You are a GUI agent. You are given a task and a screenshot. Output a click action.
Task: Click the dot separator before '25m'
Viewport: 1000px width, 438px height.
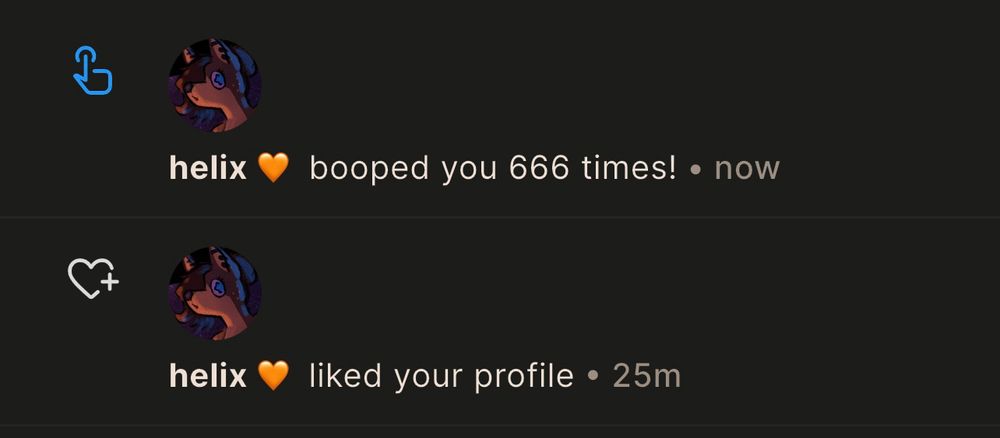click(x=594, y=377)
